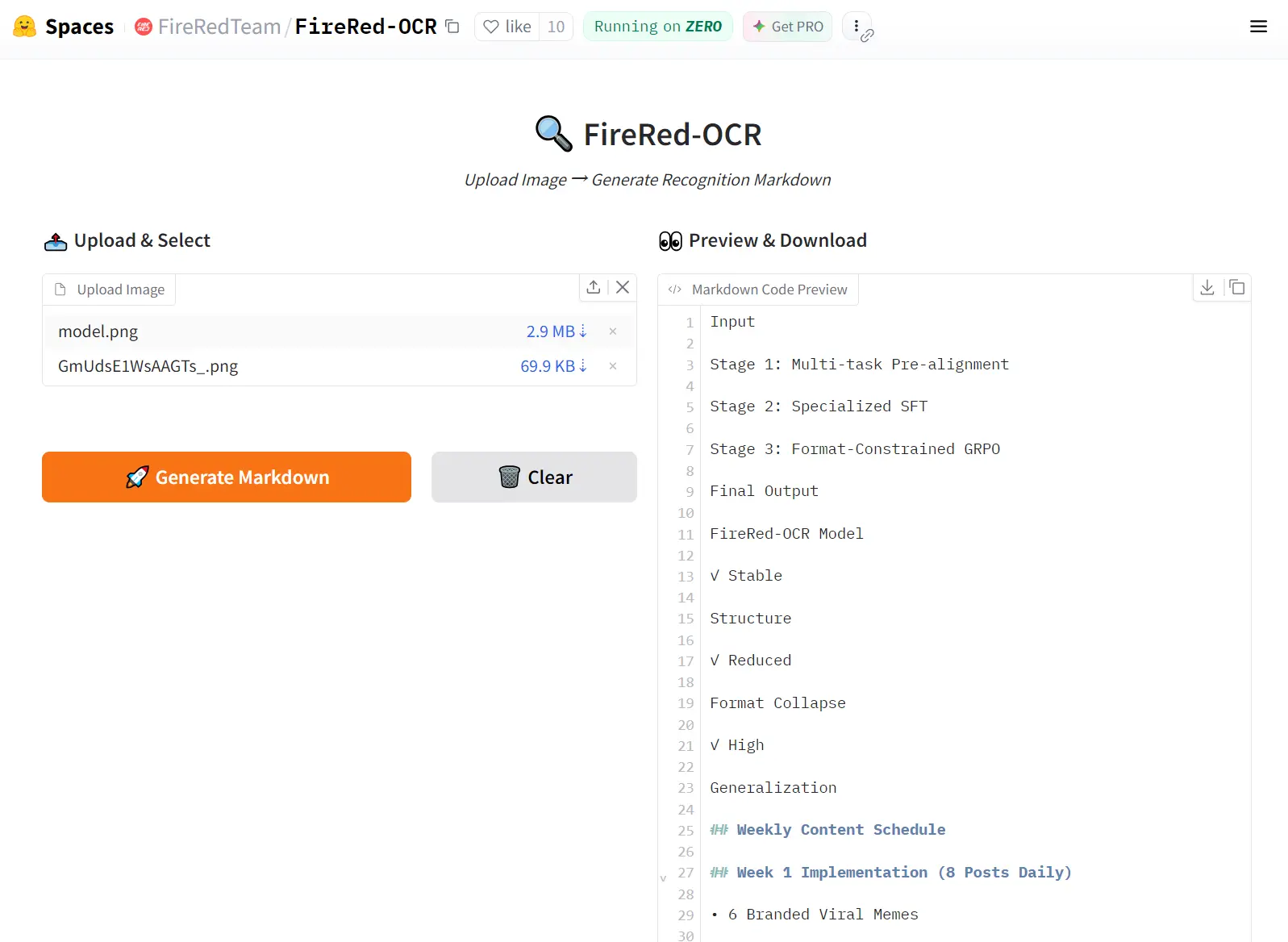Select the Markdown Code Preview tab
1288x942 pixels.
pos(769,289)
